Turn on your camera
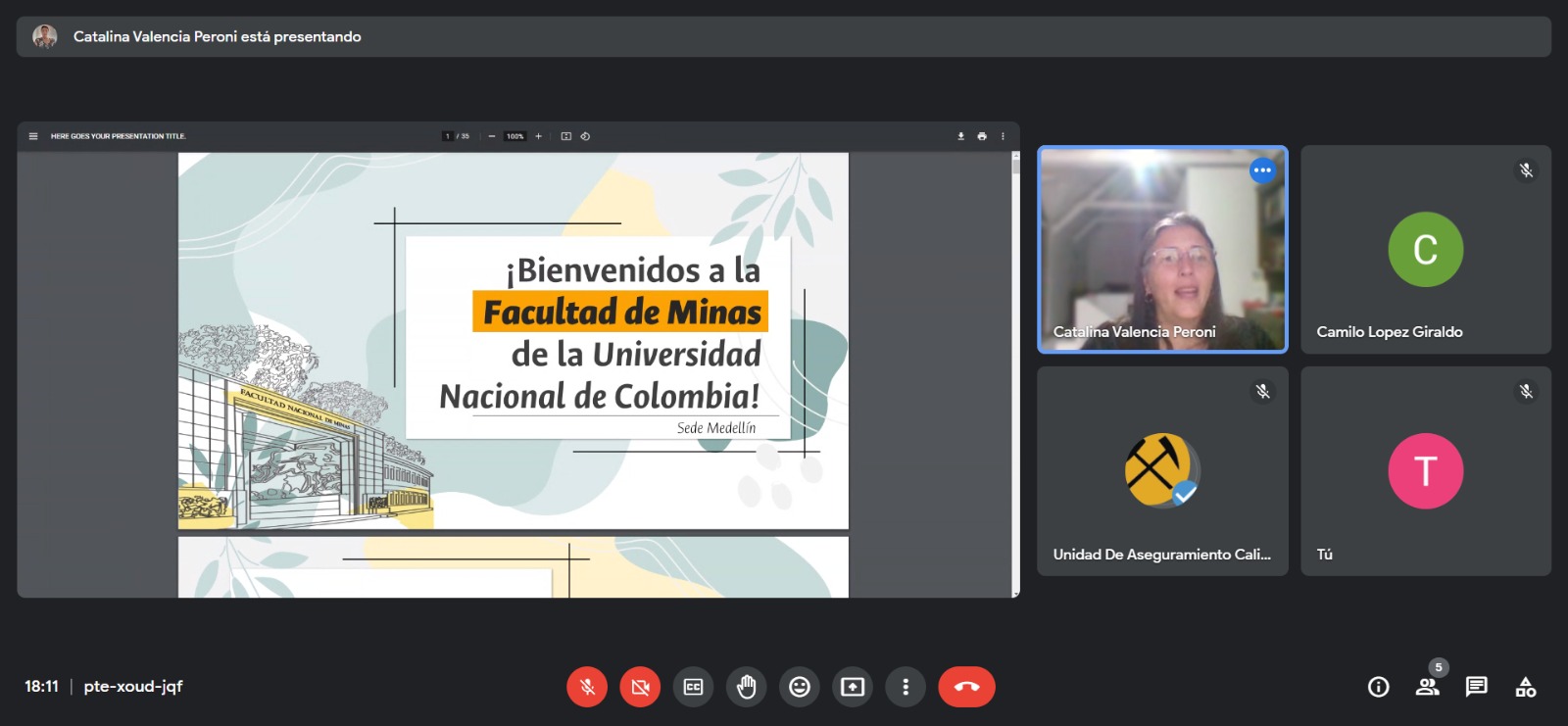 (640, 687)
